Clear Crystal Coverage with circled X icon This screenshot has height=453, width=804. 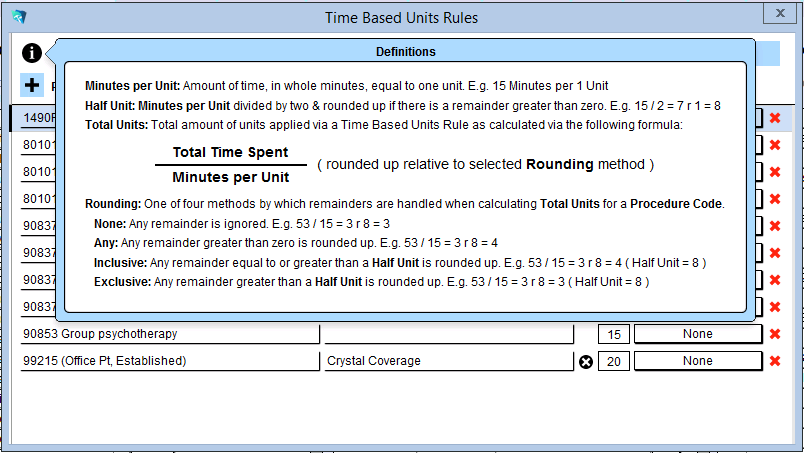[x=586, y=362]
